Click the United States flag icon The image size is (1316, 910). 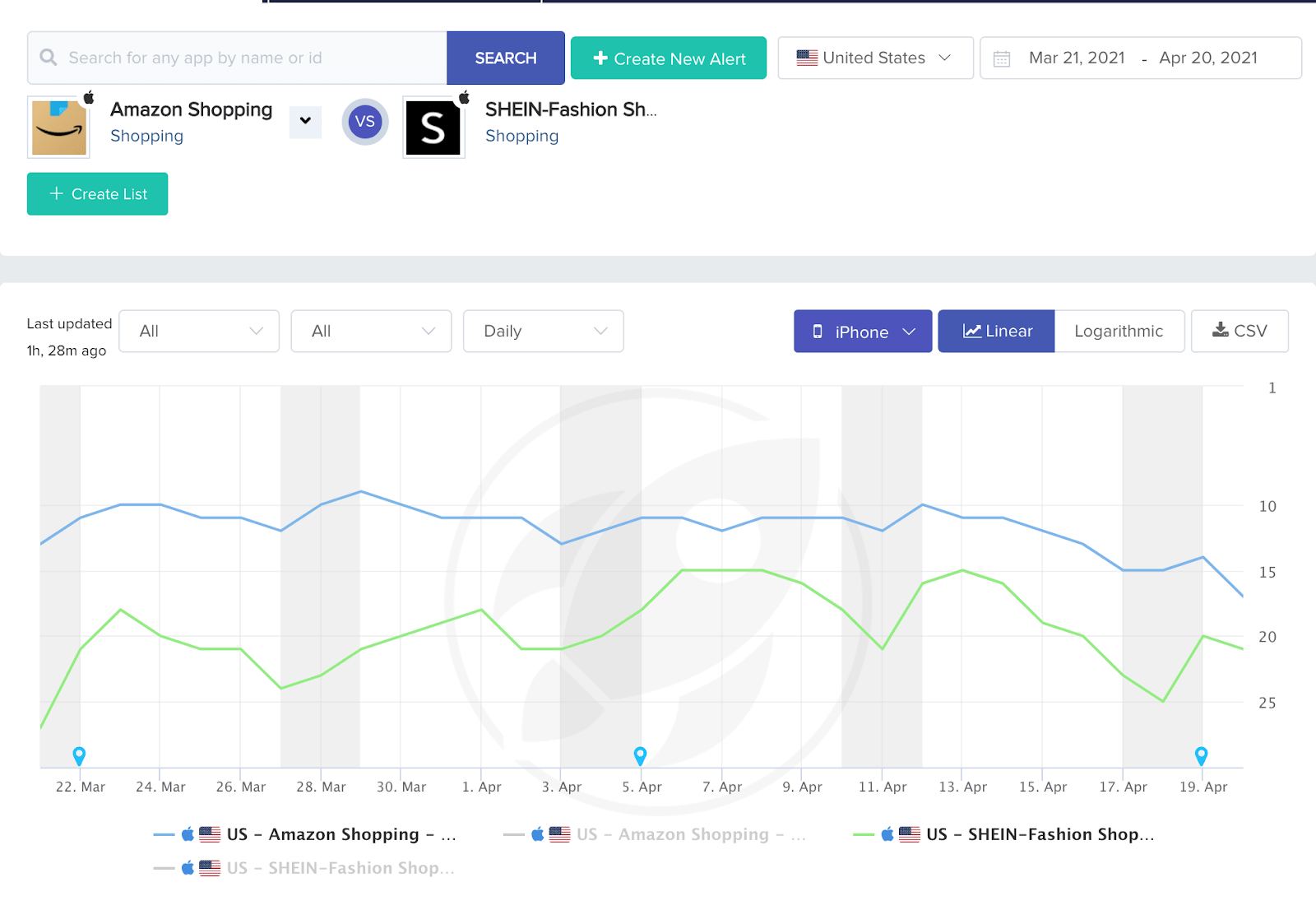(807, 58)
